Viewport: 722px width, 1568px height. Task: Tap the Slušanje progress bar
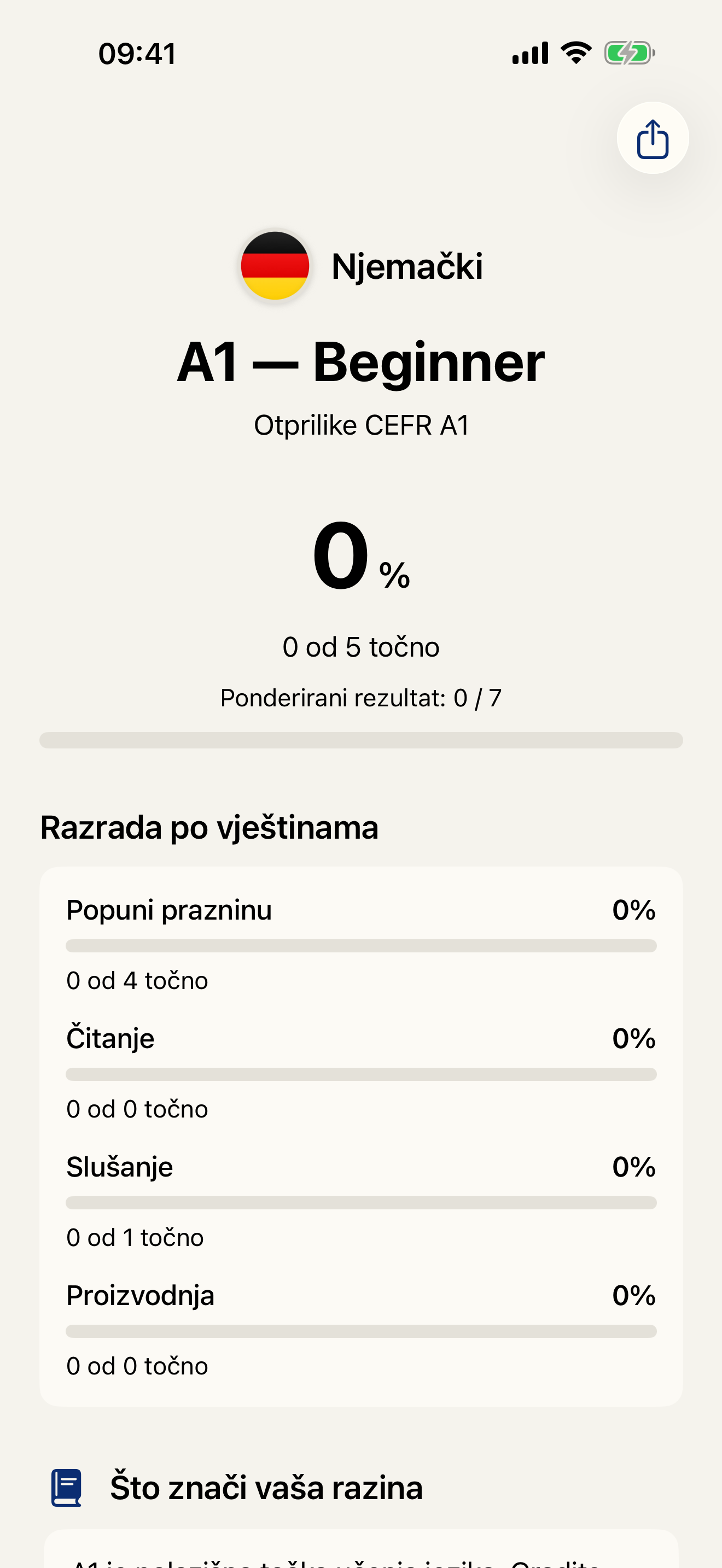pyautogui.click(x=361, y=1203)
